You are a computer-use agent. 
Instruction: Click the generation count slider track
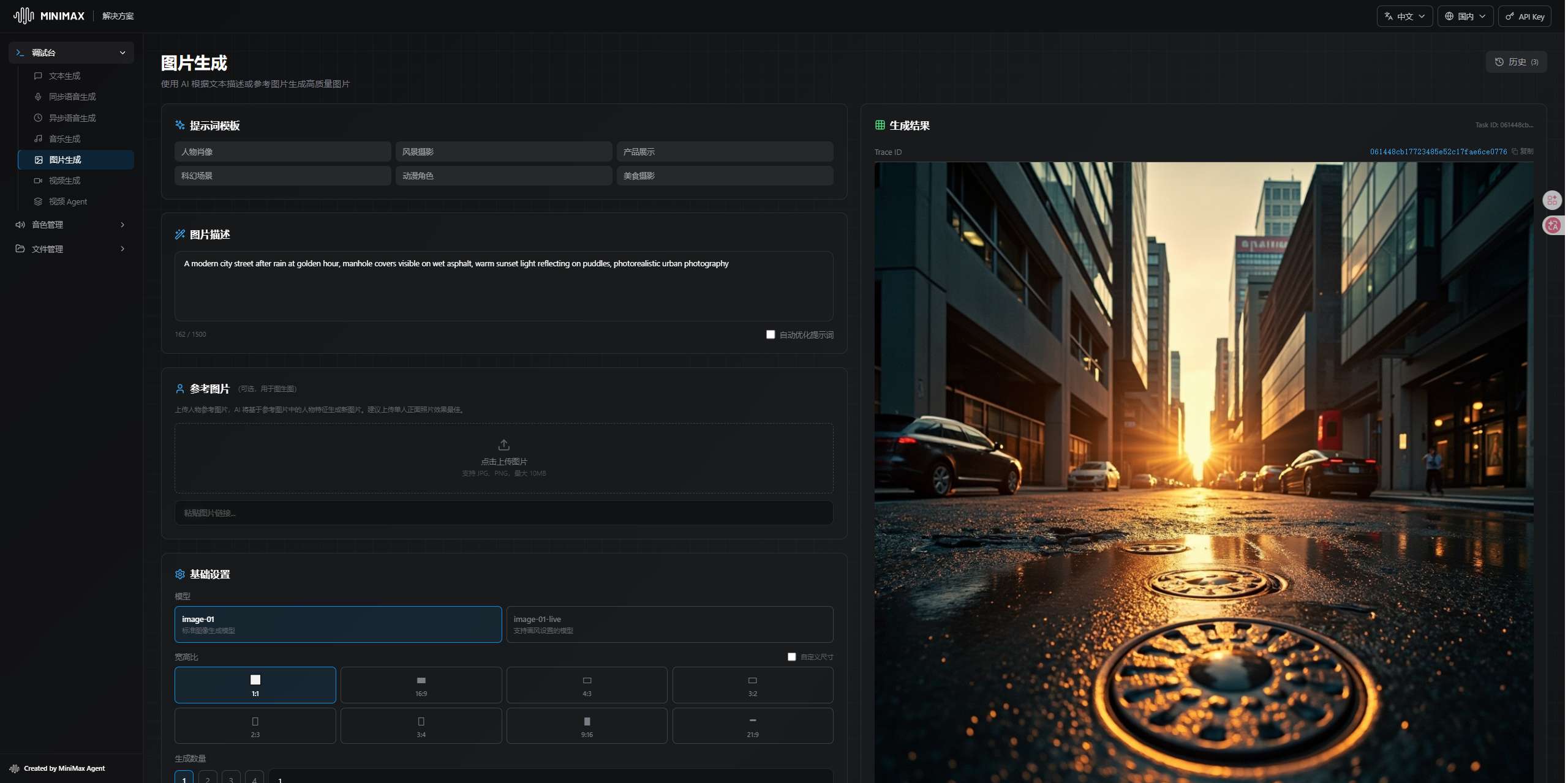(550, 779)
